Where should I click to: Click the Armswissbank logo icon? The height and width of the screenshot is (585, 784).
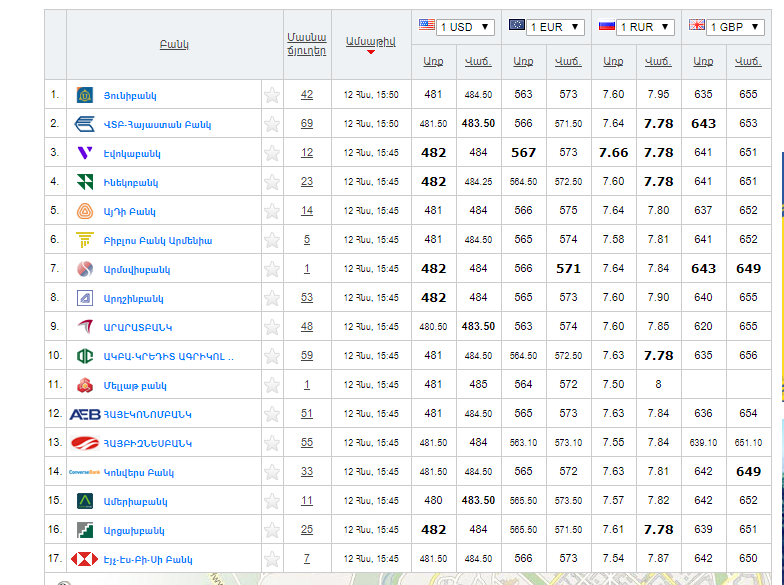pos(84,269)
